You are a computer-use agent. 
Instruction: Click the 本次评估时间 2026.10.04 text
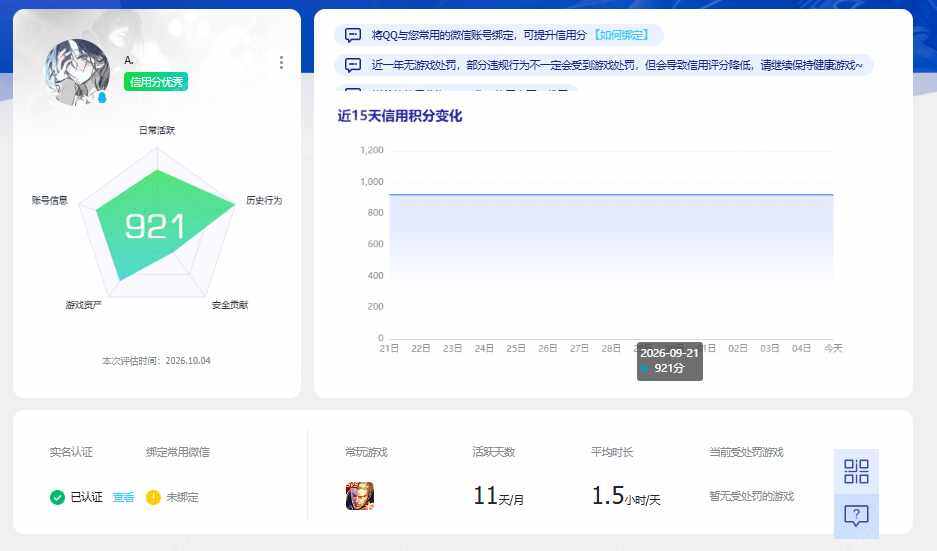pos(157,360)
